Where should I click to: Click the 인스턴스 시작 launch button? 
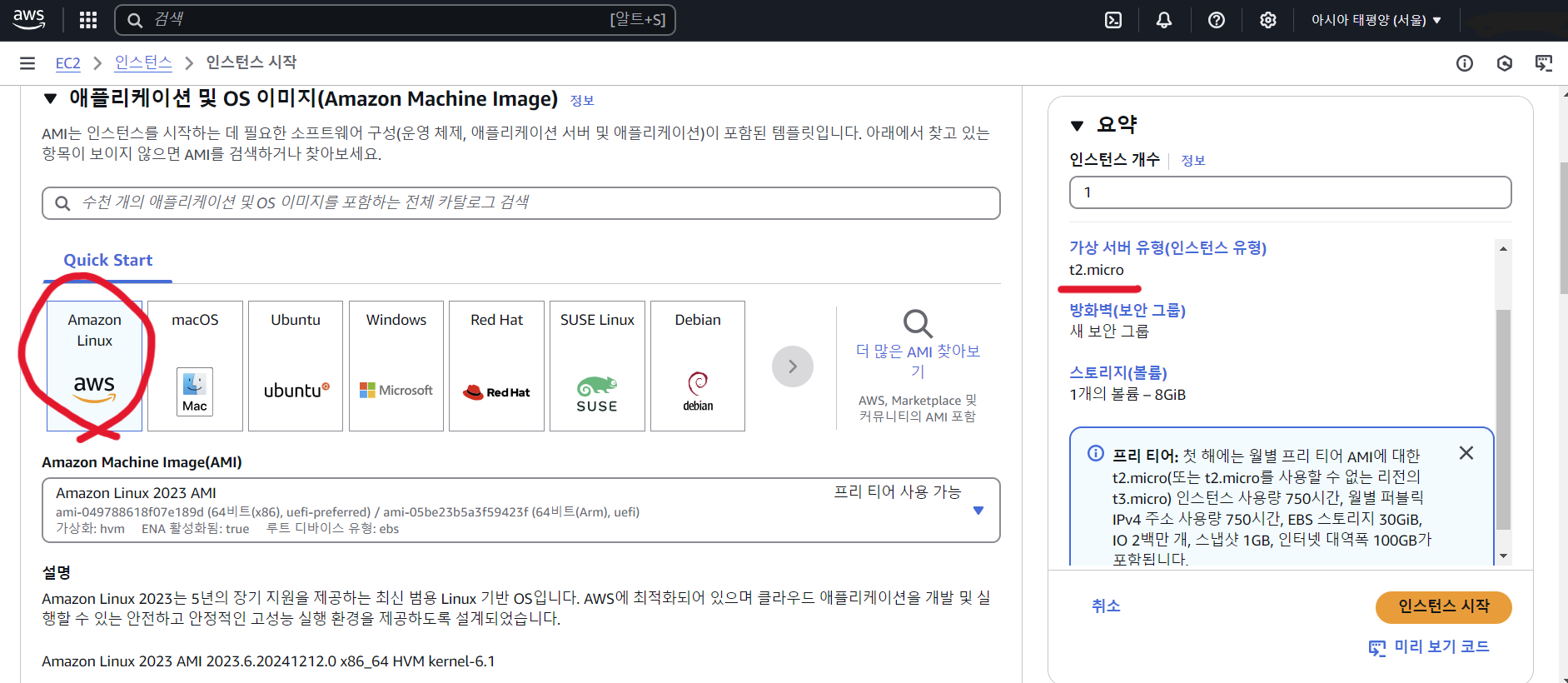pyautogui.click(x=1444, y=606)
